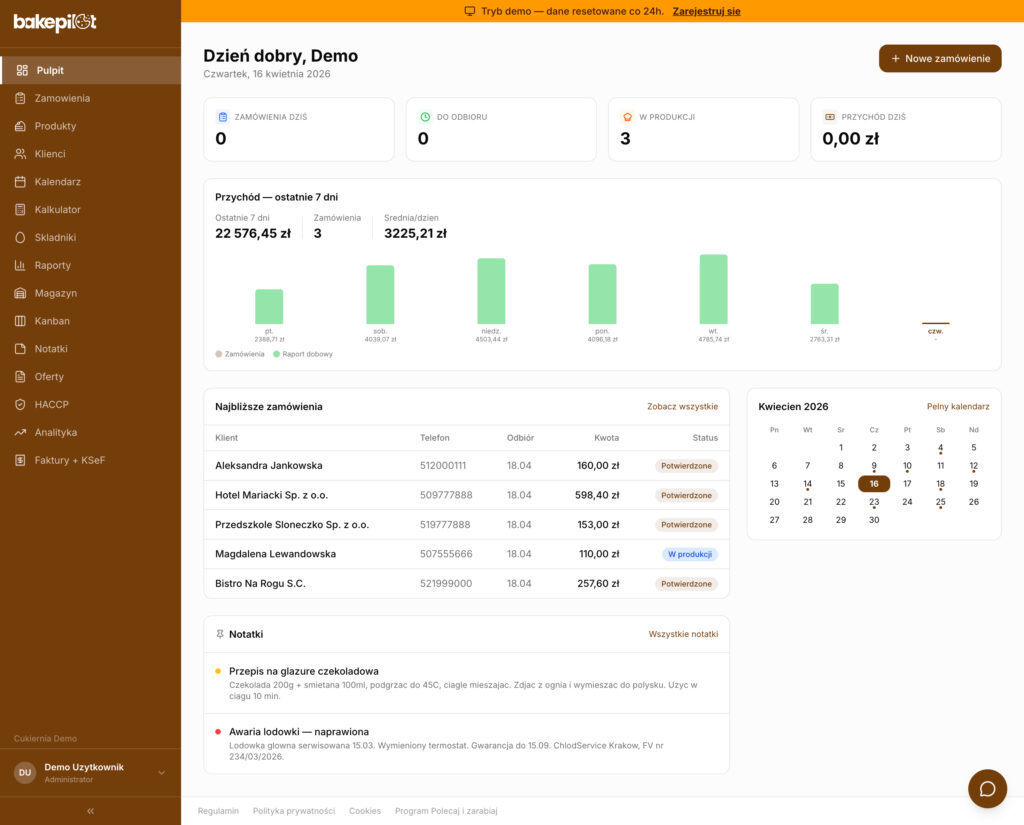The image size is (1024, 825).
Task: Open the chat bubble support widget
Action: 987,788
